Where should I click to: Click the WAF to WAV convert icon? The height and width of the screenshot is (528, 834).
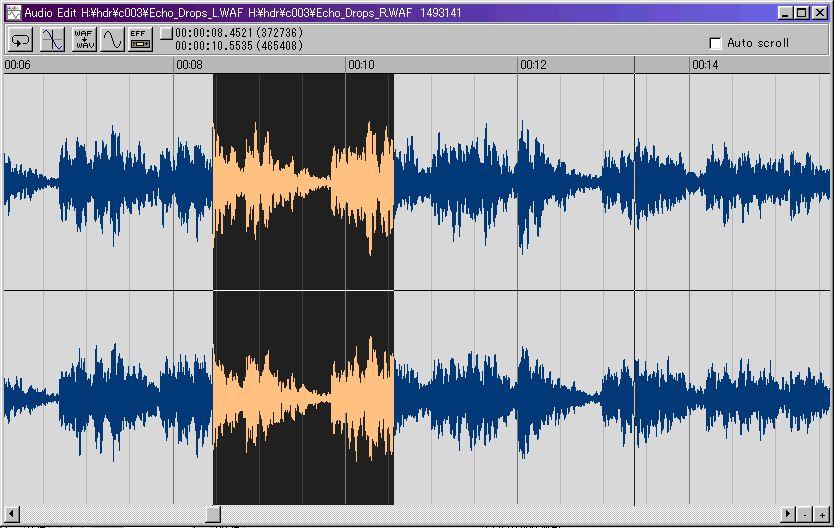[x=85, y=40]
